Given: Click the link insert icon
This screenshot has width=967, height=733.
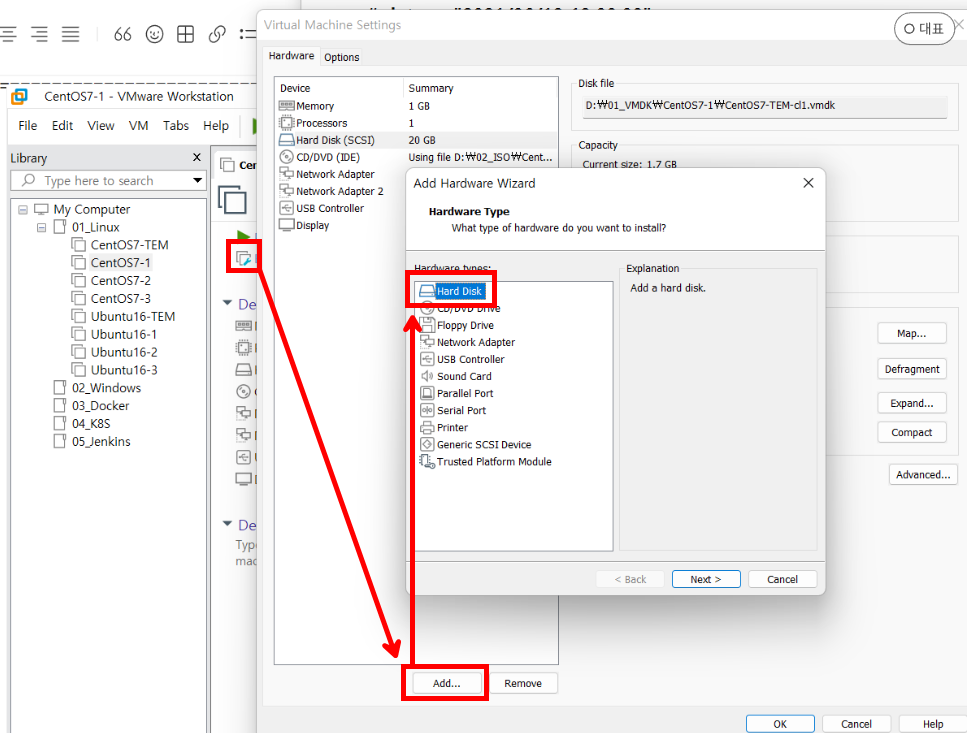Looking at the screenshot, I should tap(217, 34).
